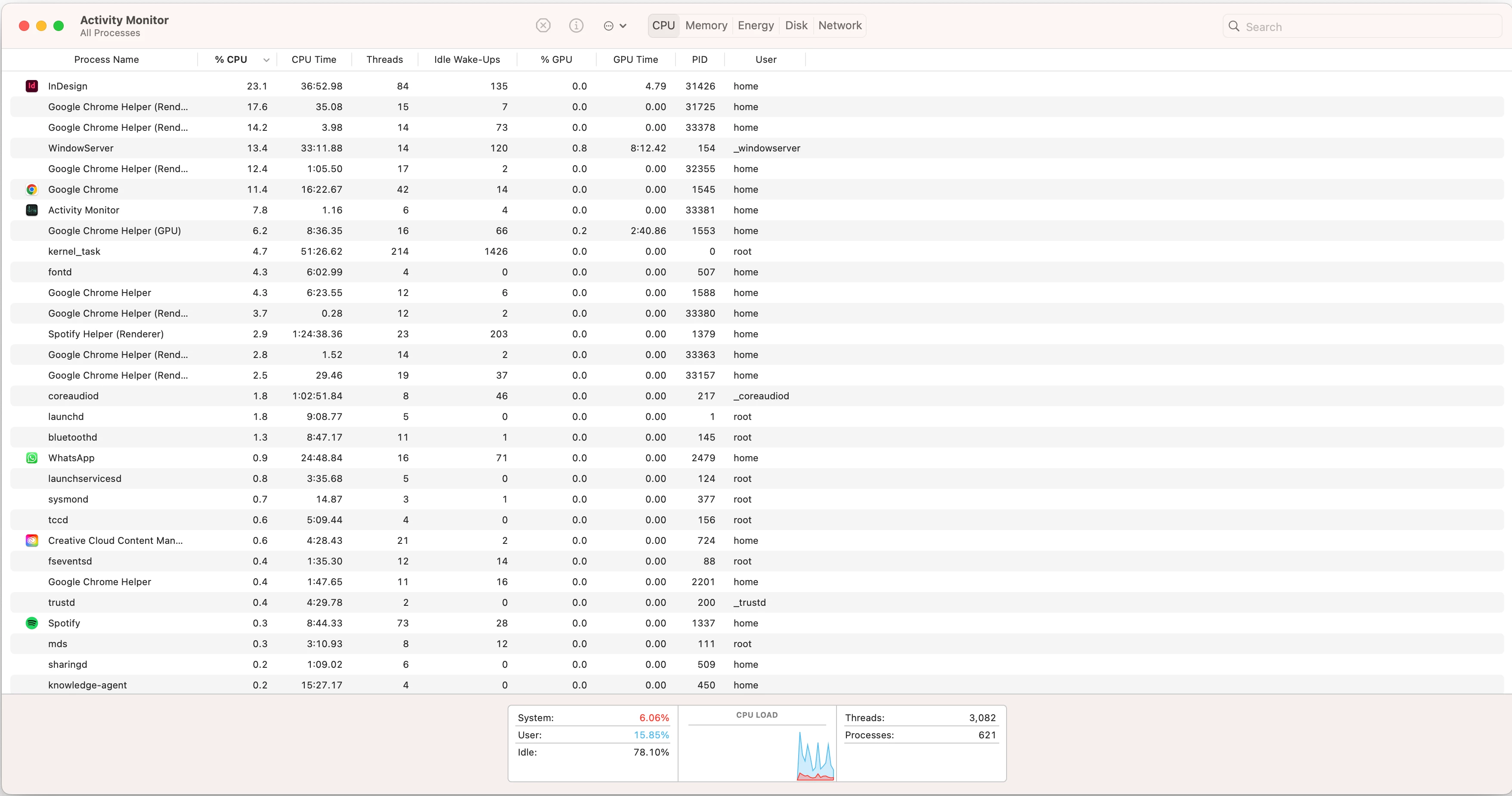The height and width of the screenshot is (796, 1512).
Task: Click the search magnifier icon
Action: [x=1234, y=26]
